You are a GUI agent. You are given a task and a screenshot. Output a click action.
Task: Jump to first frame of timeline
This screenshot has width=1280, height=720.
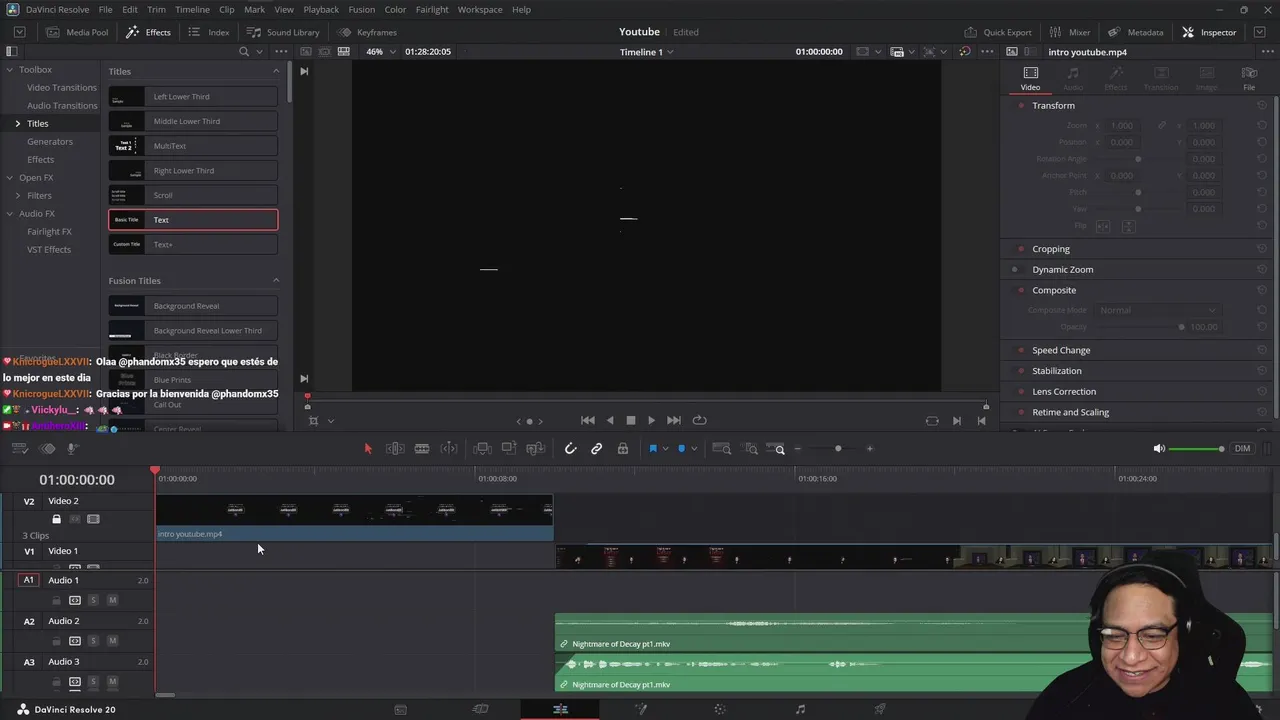(588, 421)
